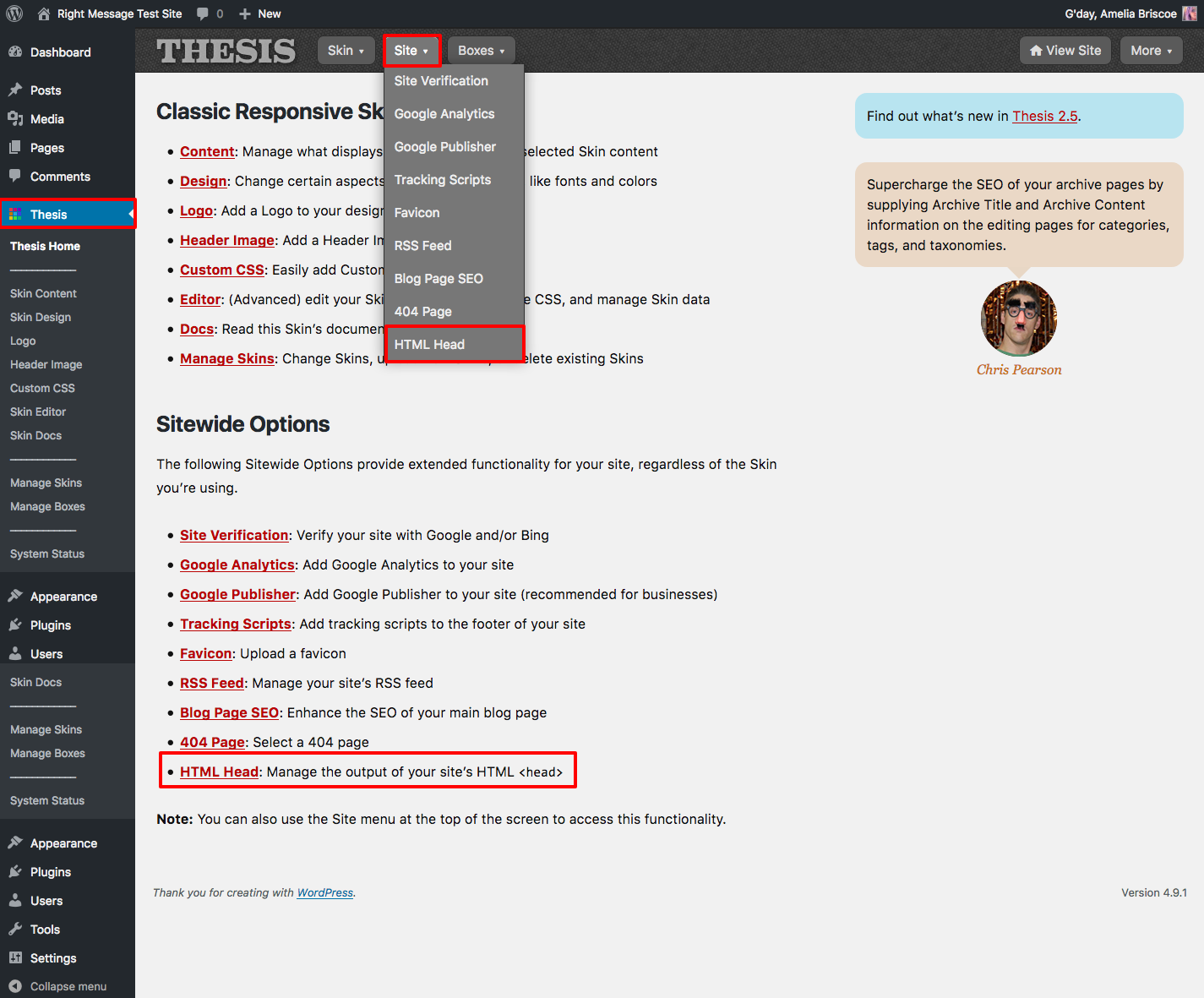Screen dimensions: 1204x998
Task: Click the View Site button
Action: pos(1065,51)
